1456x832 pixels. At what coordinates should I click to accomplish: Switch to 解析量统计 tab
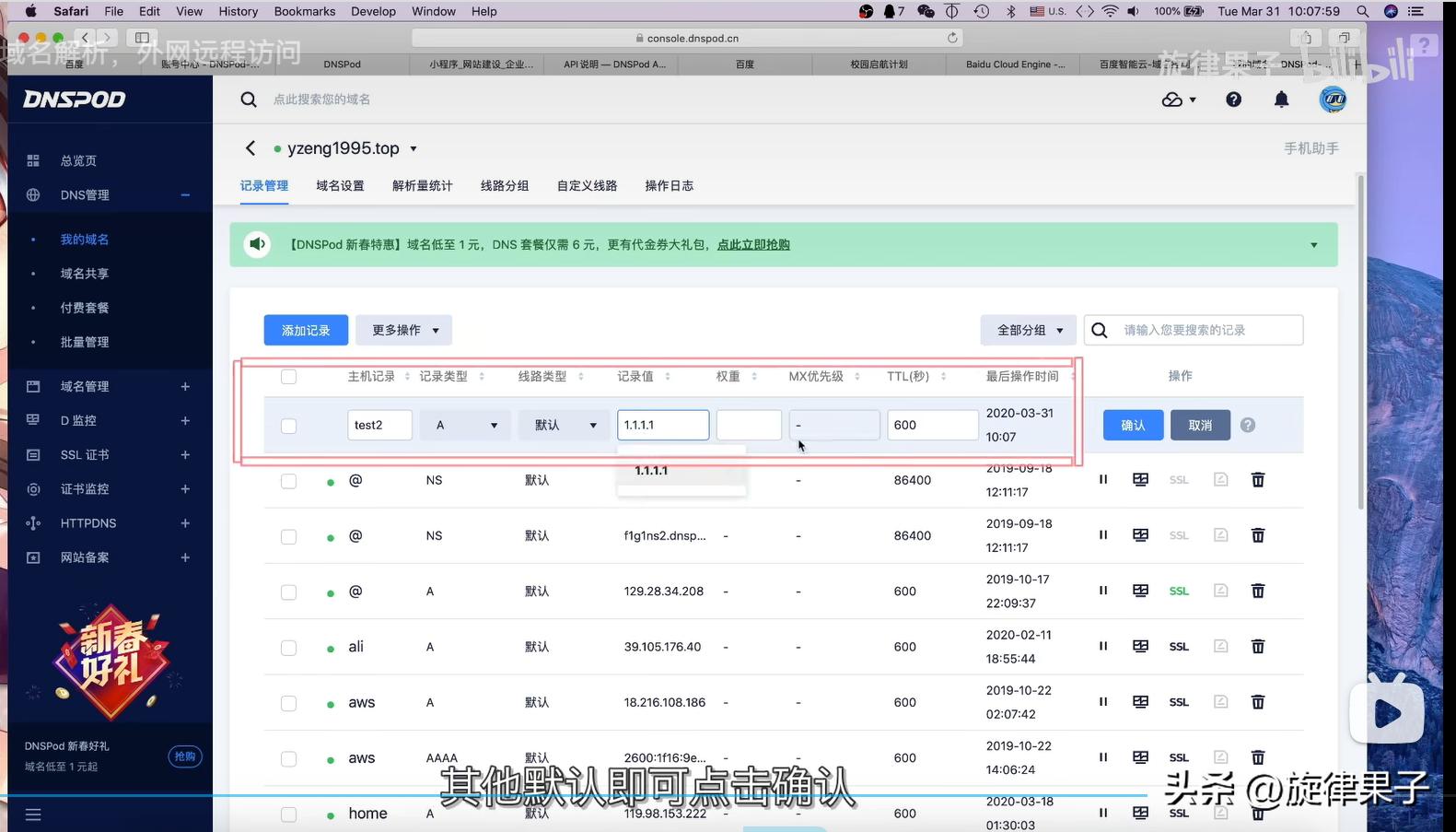pos(422,185)
